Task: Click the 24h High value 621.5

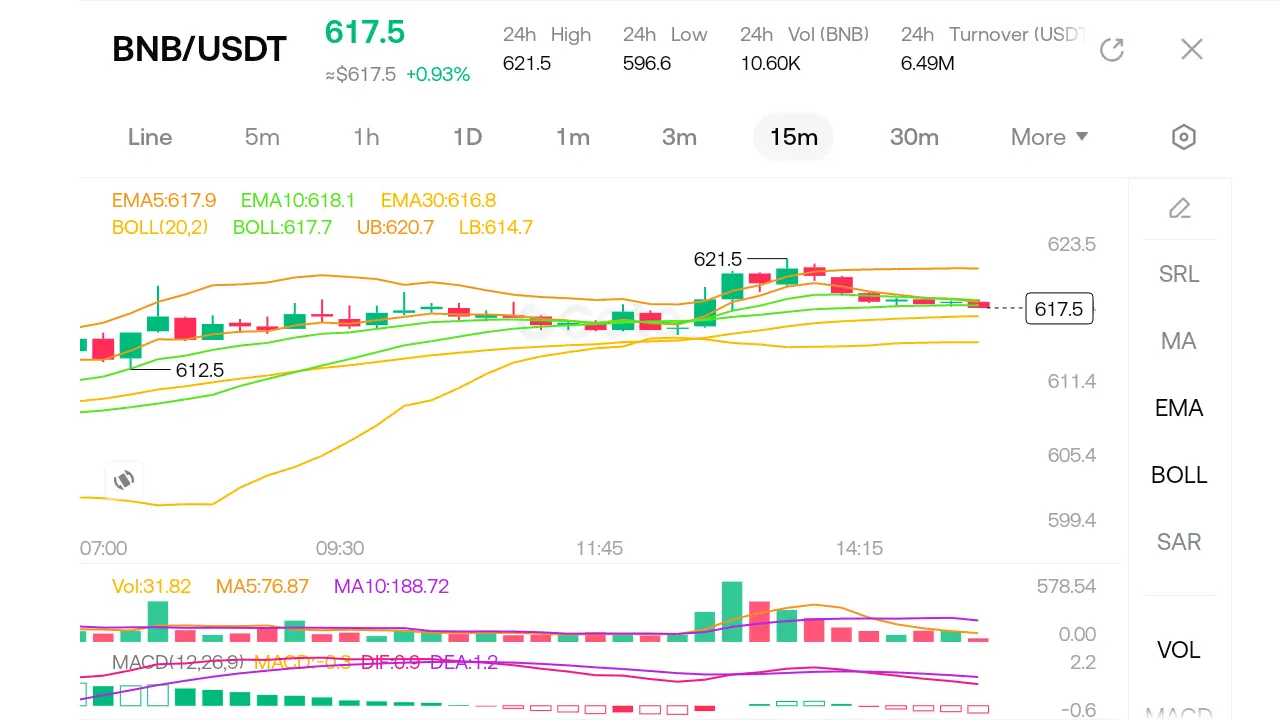Action: [x=527, y=63]
